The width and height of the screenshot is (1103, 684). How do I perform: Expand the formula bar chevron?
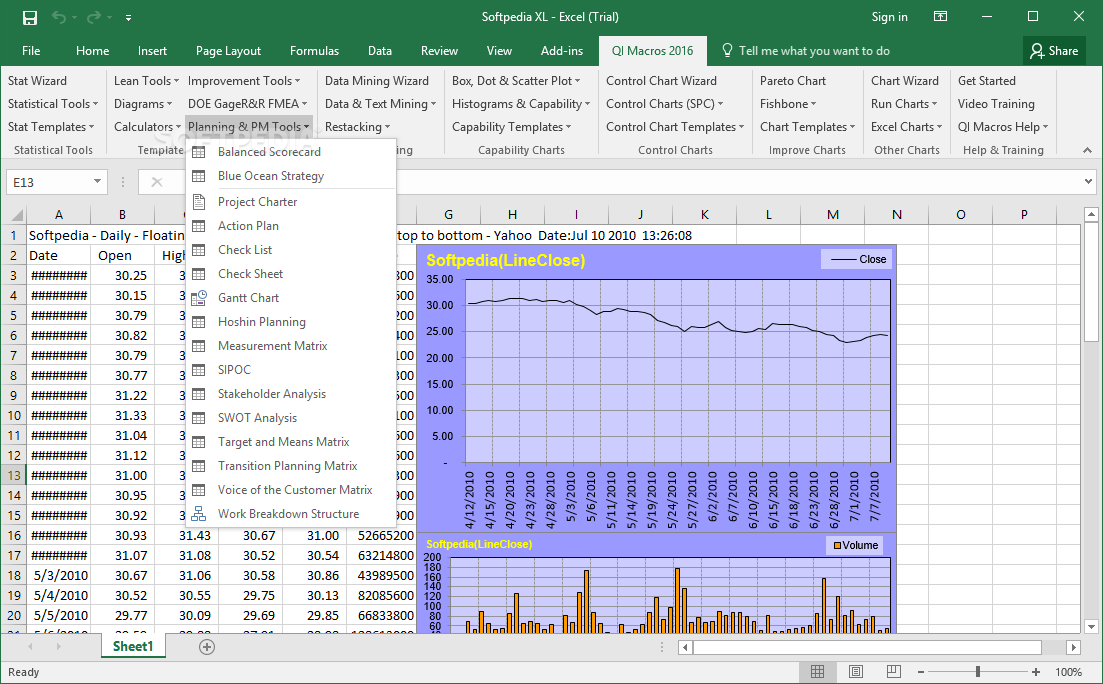[x=1088, y=182]
